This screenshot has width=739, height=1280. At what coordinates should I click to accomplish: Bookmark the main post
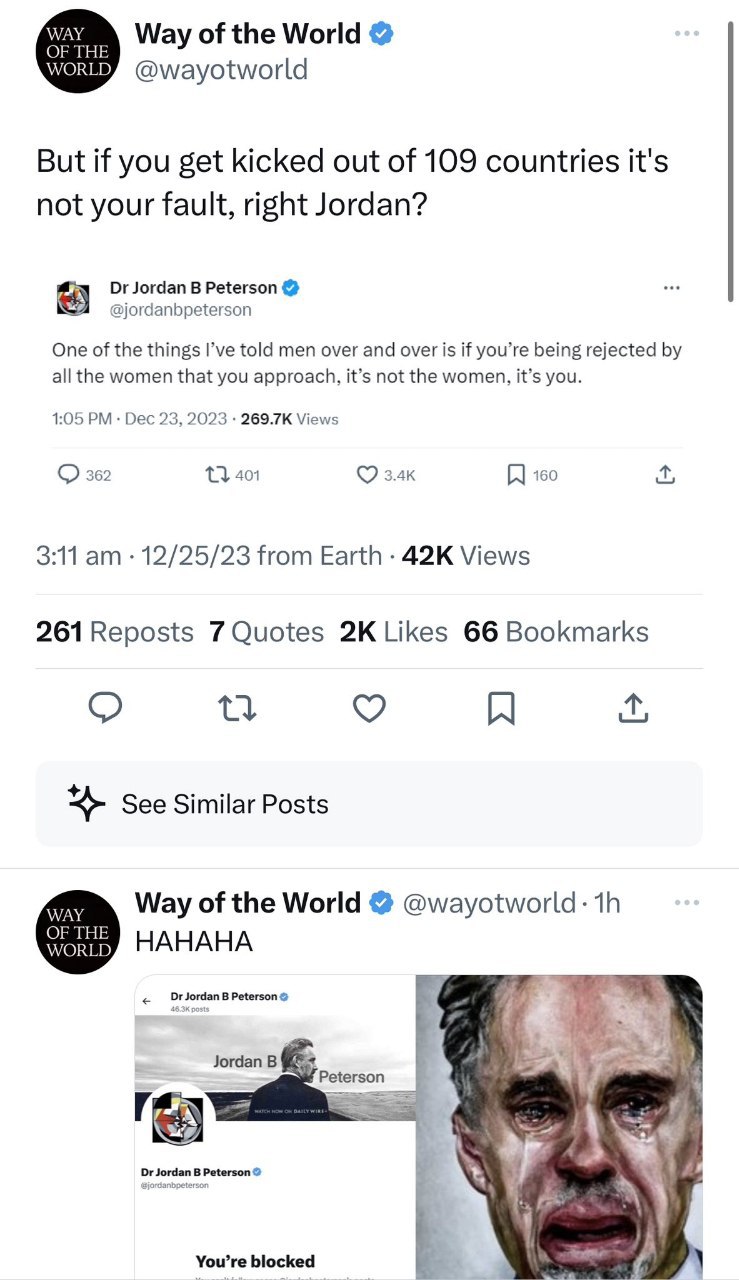coord(500,708)
